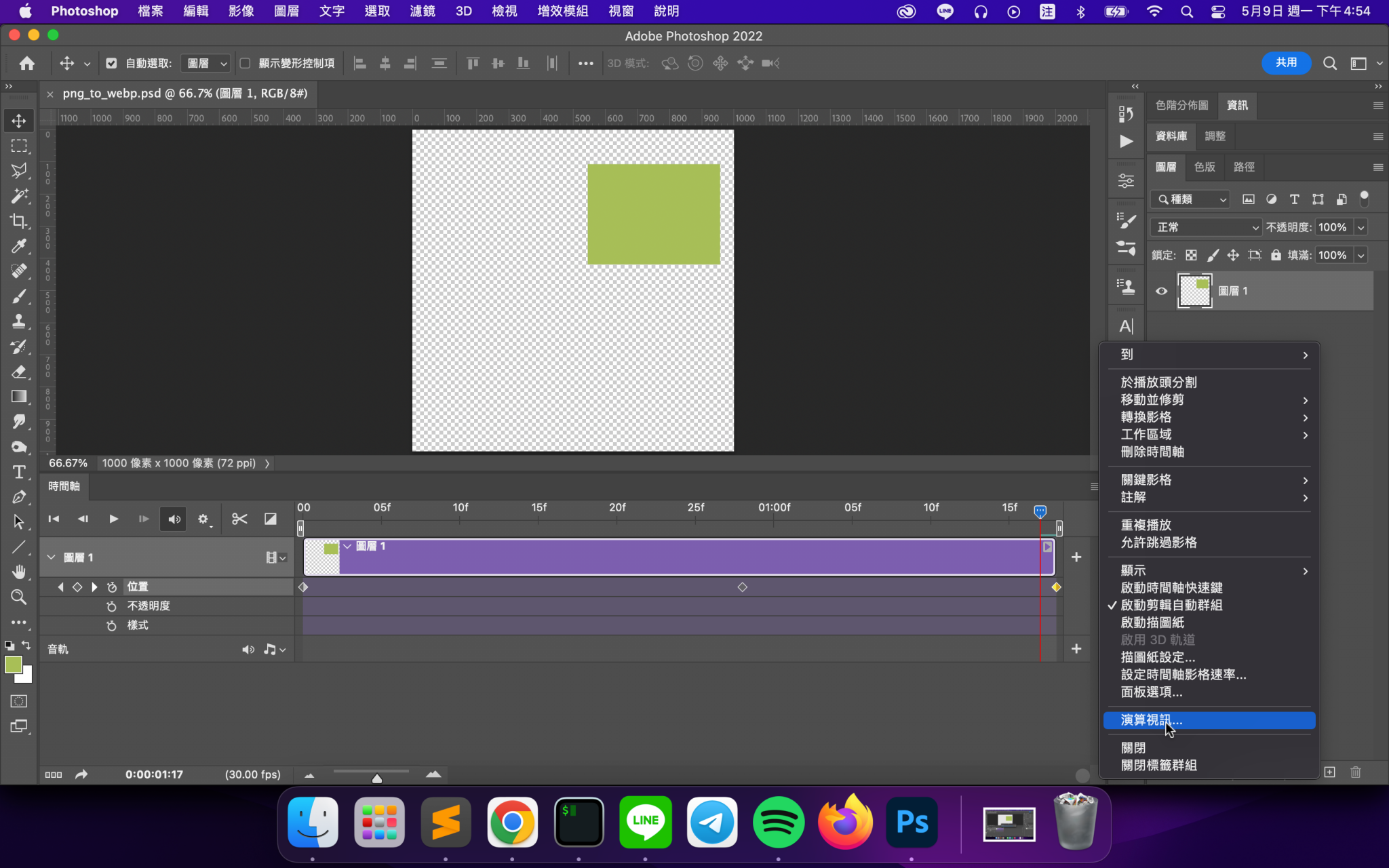Collapse the 圖層 1 timeline track
This screenshot has width=1389, height=868.
click(51, 557)
